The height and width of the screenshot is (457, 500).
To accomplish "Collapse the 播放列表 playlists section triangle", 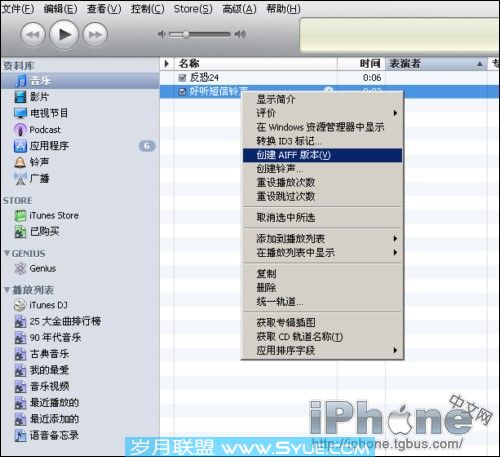I will point(7,289).
